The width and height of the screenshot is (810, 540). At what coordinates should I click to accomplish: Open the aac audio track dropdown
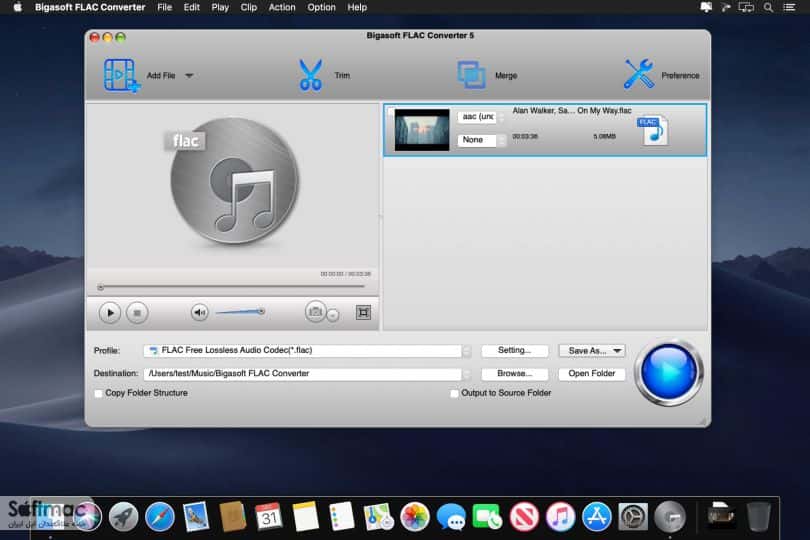coord(481,117)
